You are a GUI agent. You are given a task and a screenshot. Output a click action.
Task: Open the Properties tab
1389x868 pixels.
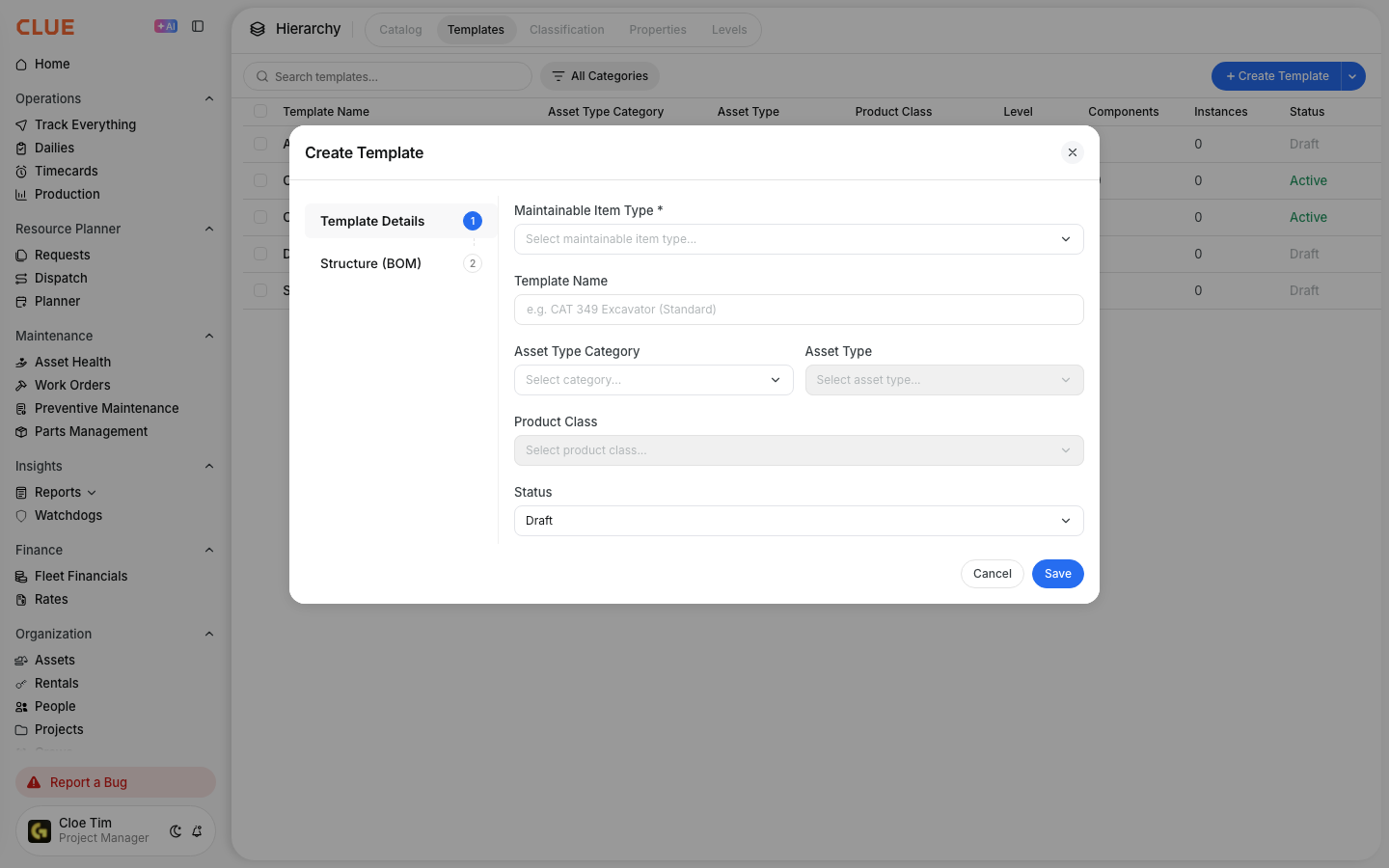pos(658,30)
